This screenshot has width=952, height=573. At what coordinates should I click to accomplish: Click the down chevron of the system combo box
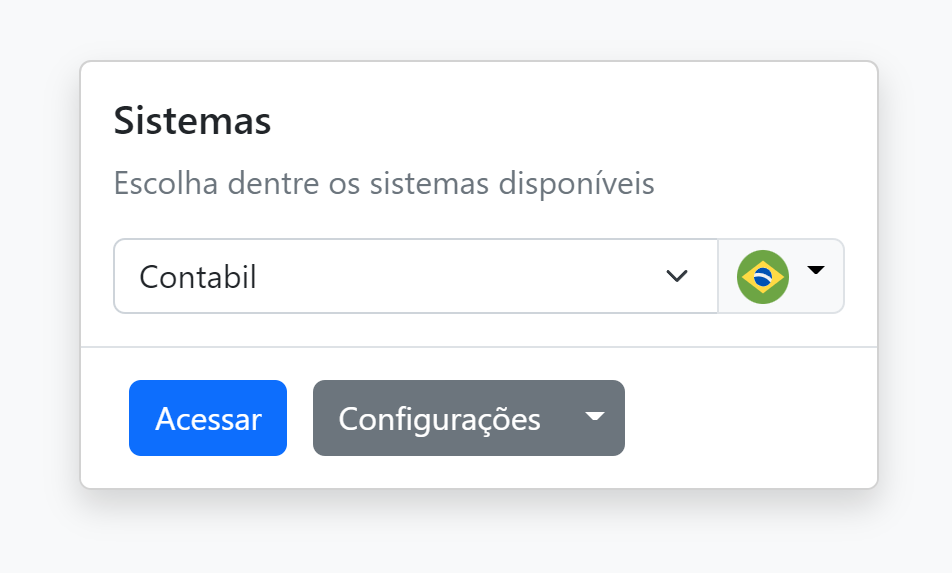(x=677, y=276)
